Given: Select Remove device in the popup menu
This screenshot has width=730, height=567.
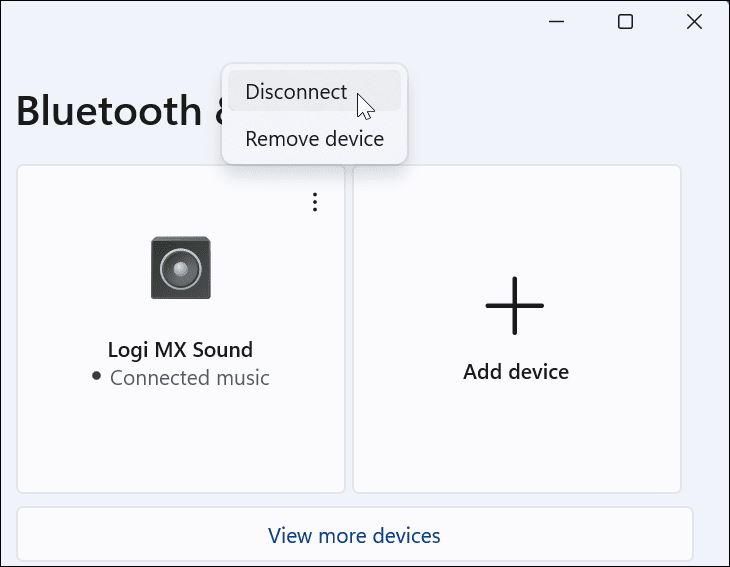Looking at the screenshot, I should coord(314,139).
